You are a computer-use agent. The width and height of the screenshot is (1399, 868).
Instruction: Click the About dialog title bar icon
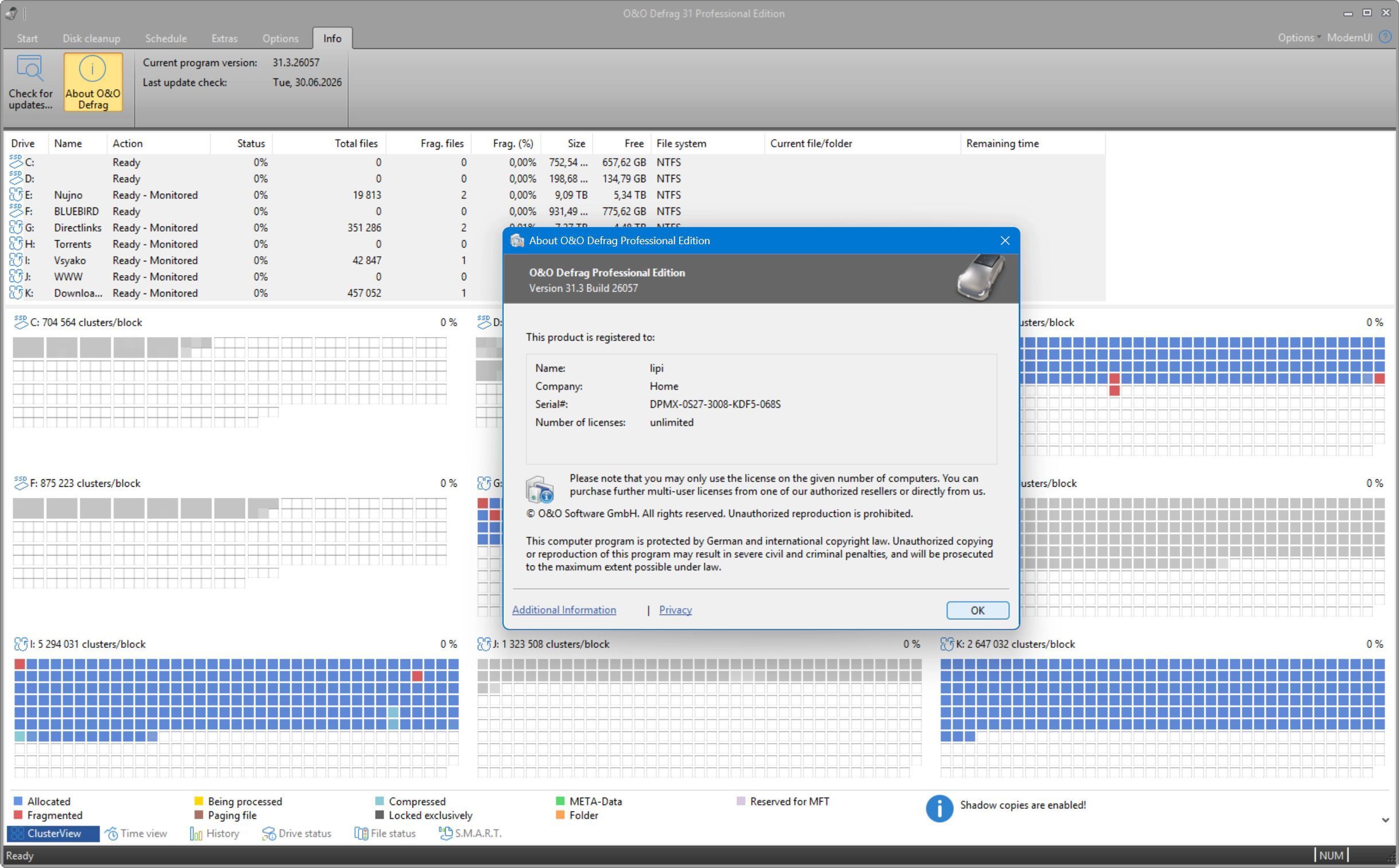click(x=517, y=241)
